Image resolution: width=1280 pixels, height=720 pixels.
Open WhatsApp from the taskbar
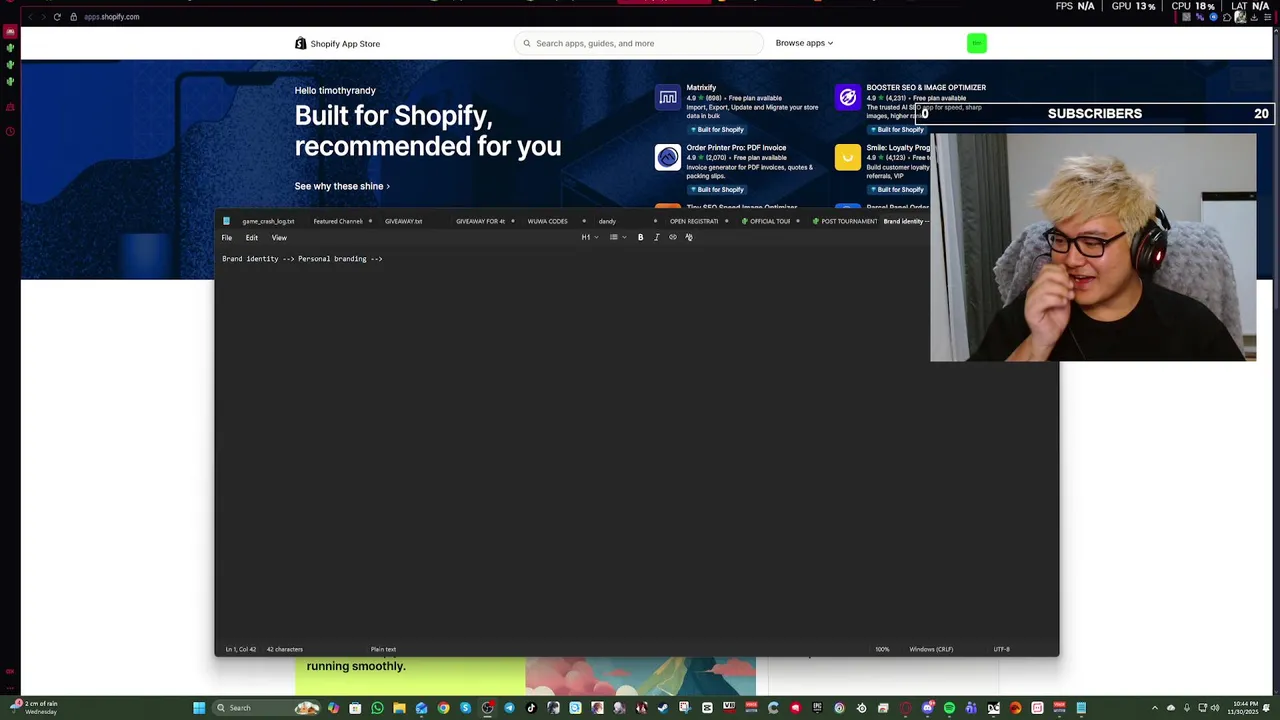377,708
